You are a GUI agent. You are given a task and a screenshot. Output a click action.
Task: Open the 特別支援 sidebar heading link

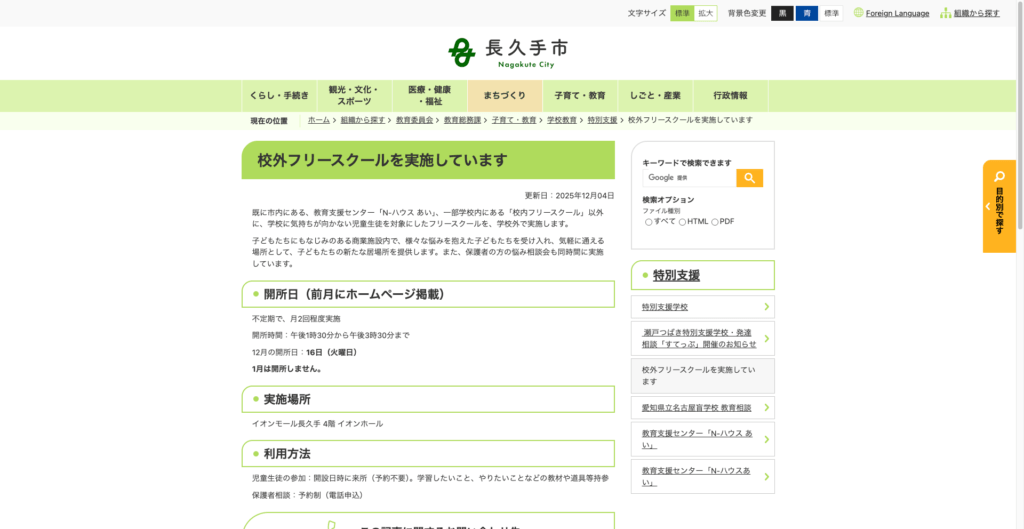coord(677,276)
